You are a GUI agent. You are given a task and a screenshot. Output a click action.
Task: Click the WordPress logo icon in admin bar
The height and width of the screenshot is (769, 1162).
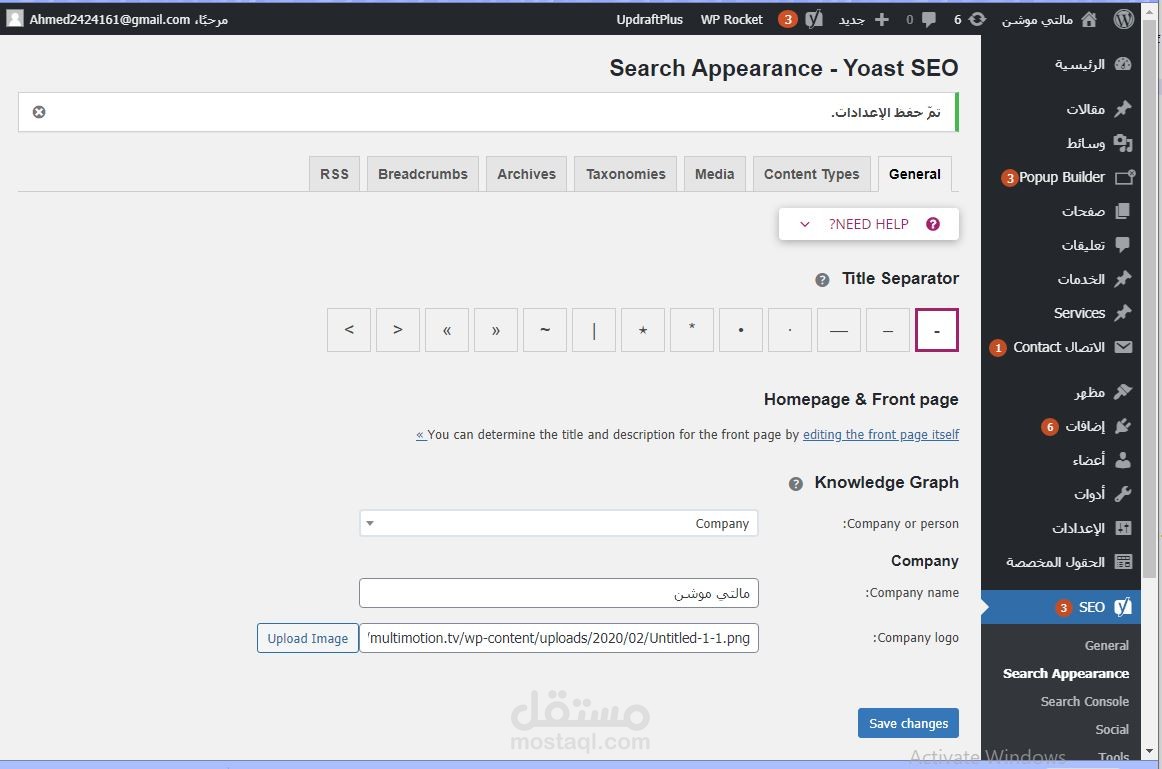click(1123, 19)
